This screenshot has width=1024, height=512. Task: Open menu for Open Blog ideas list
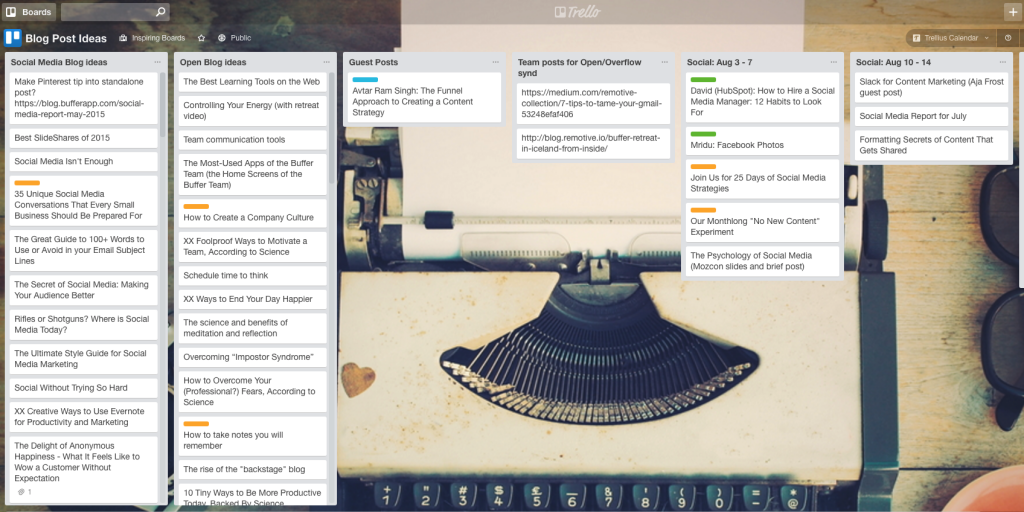327,62
